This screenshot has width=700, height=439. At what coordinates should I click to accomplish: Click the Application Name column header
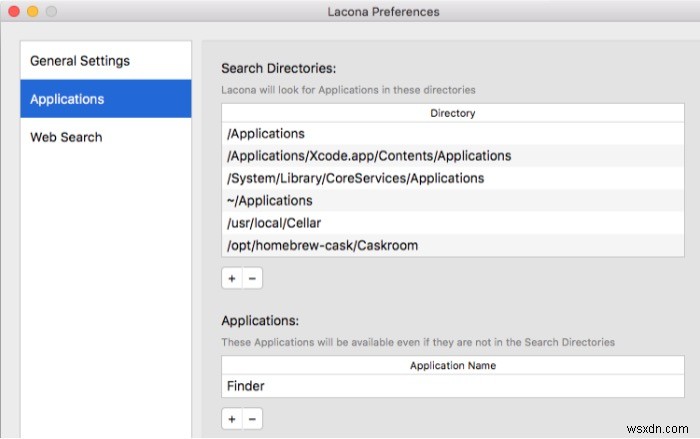(x=452, y=365)
